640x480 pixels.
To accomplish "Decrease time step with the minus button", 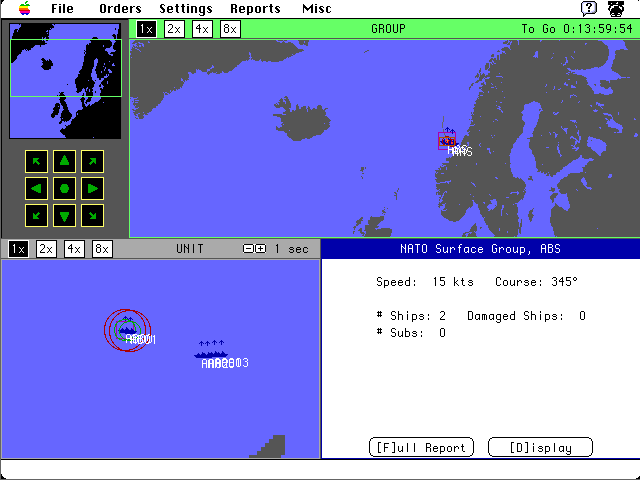I will click(x=249, y=249).
